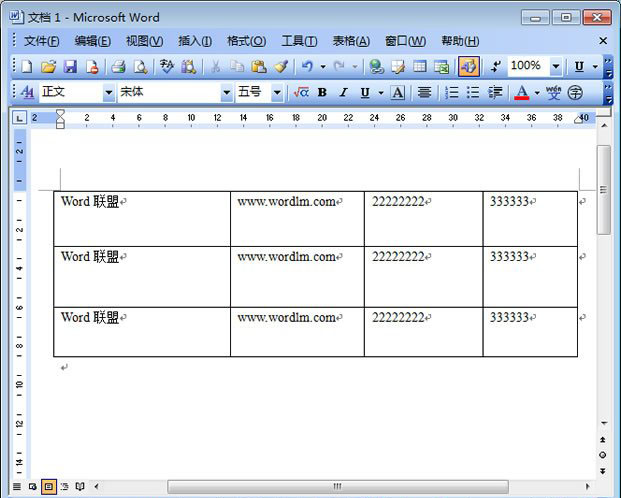Open the Print Preview icon

click(x=140, y=67)
